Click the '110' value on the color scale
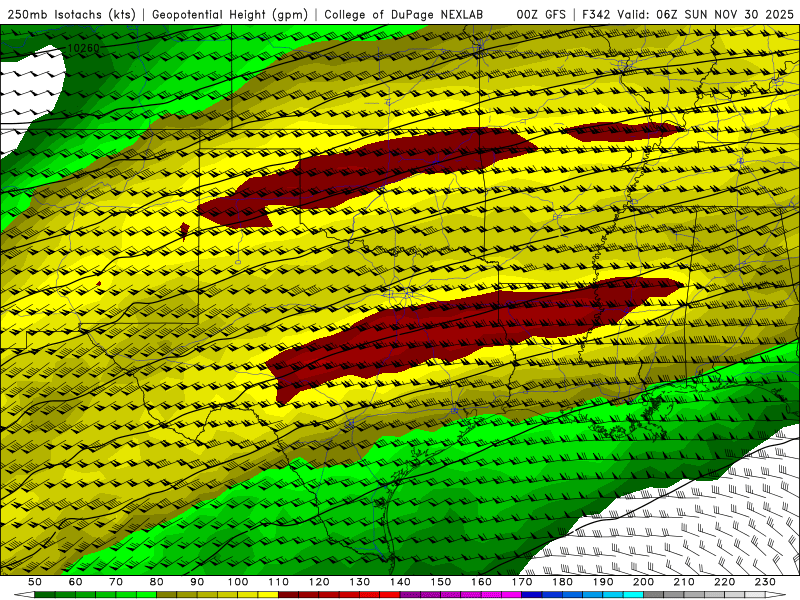 click(278, 582)
